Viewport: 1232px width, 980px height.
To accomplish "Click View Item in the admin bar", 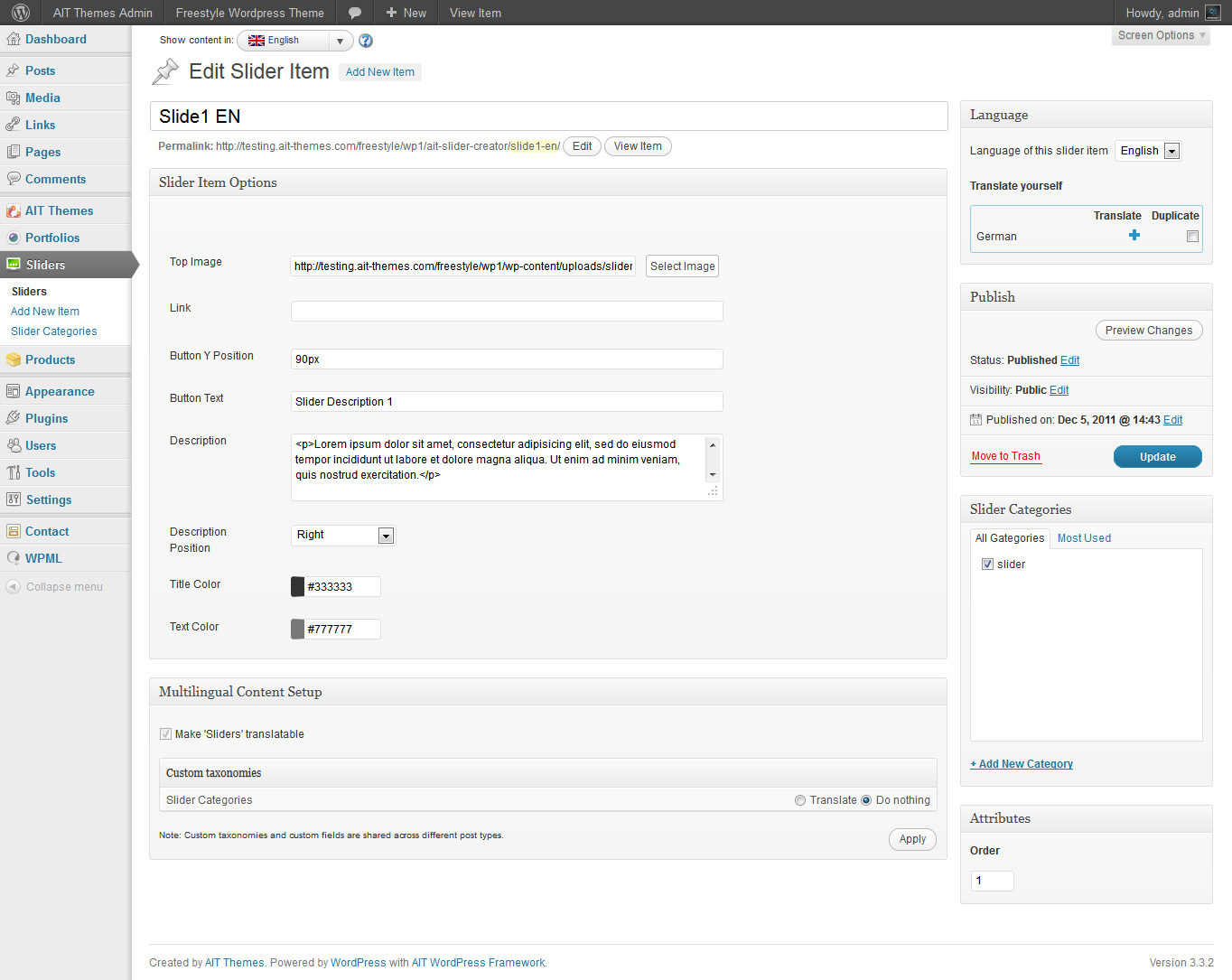I will click(475, 13).
